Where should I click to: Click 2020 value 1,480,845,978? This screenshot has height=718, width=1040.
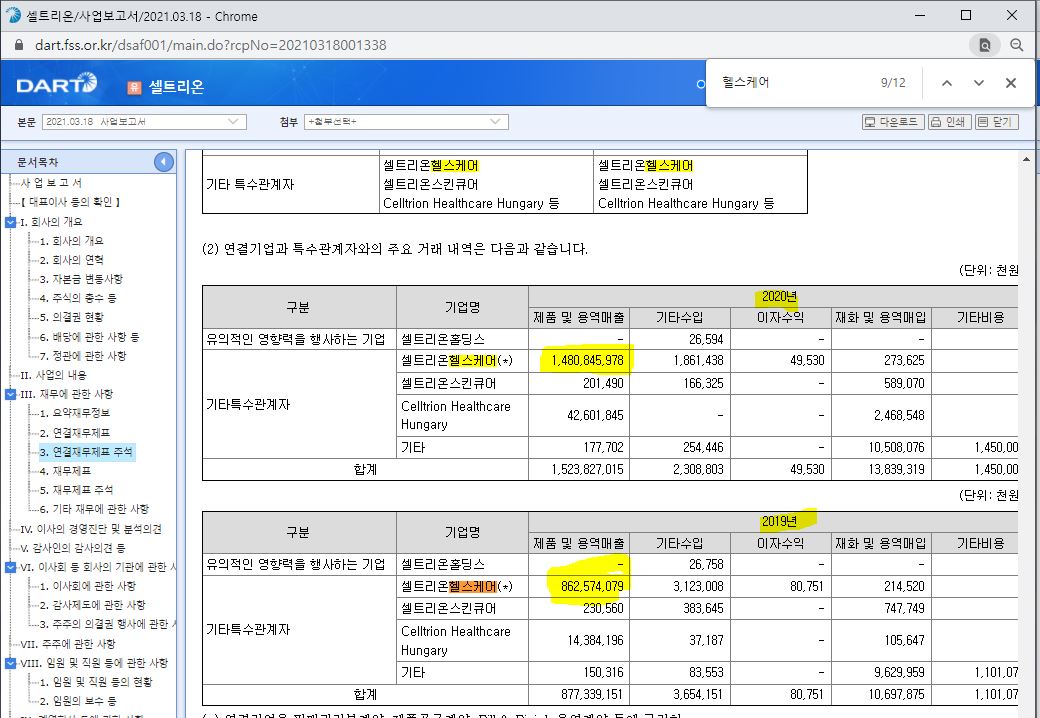587,361
